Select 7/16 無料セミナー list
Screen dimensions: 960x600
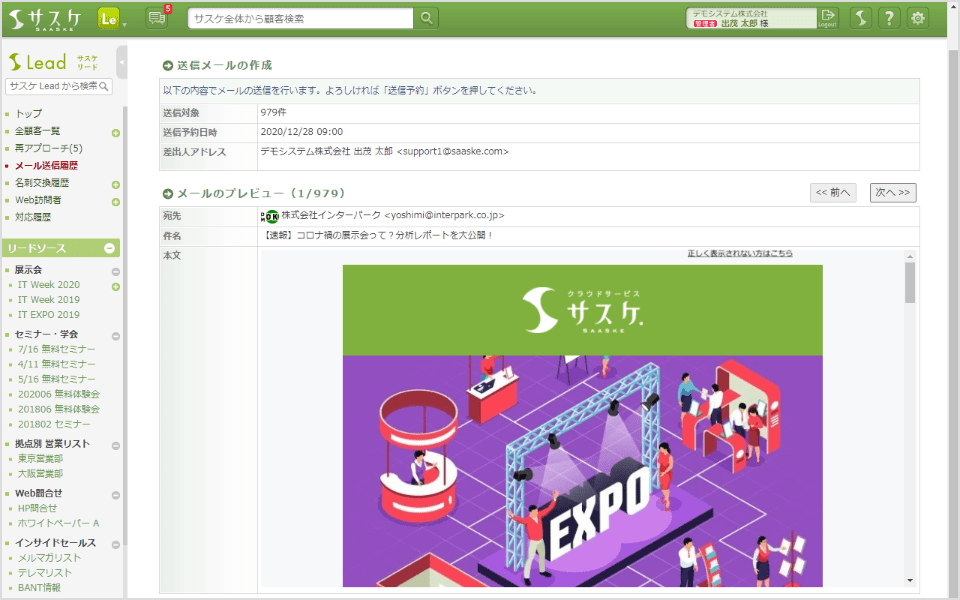click(x=56, y=349)
